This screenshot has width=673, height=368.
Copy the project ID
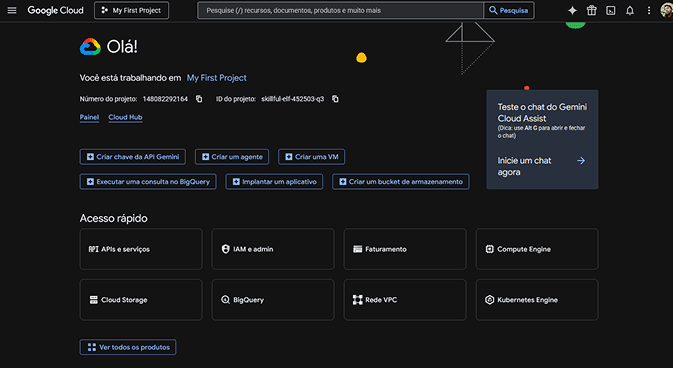coord(335,99)
